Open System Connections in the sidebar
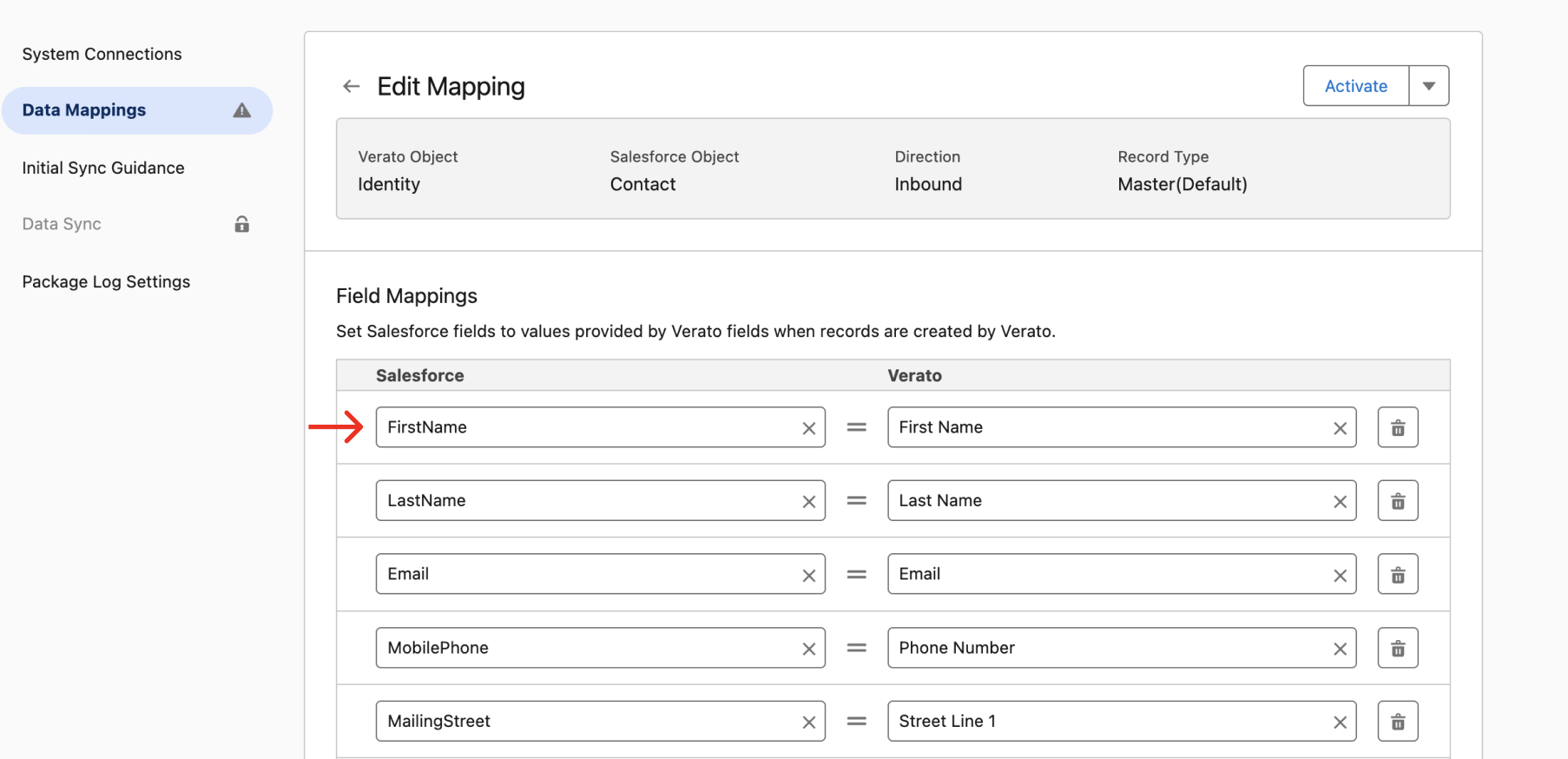 (x=102, y=54)
